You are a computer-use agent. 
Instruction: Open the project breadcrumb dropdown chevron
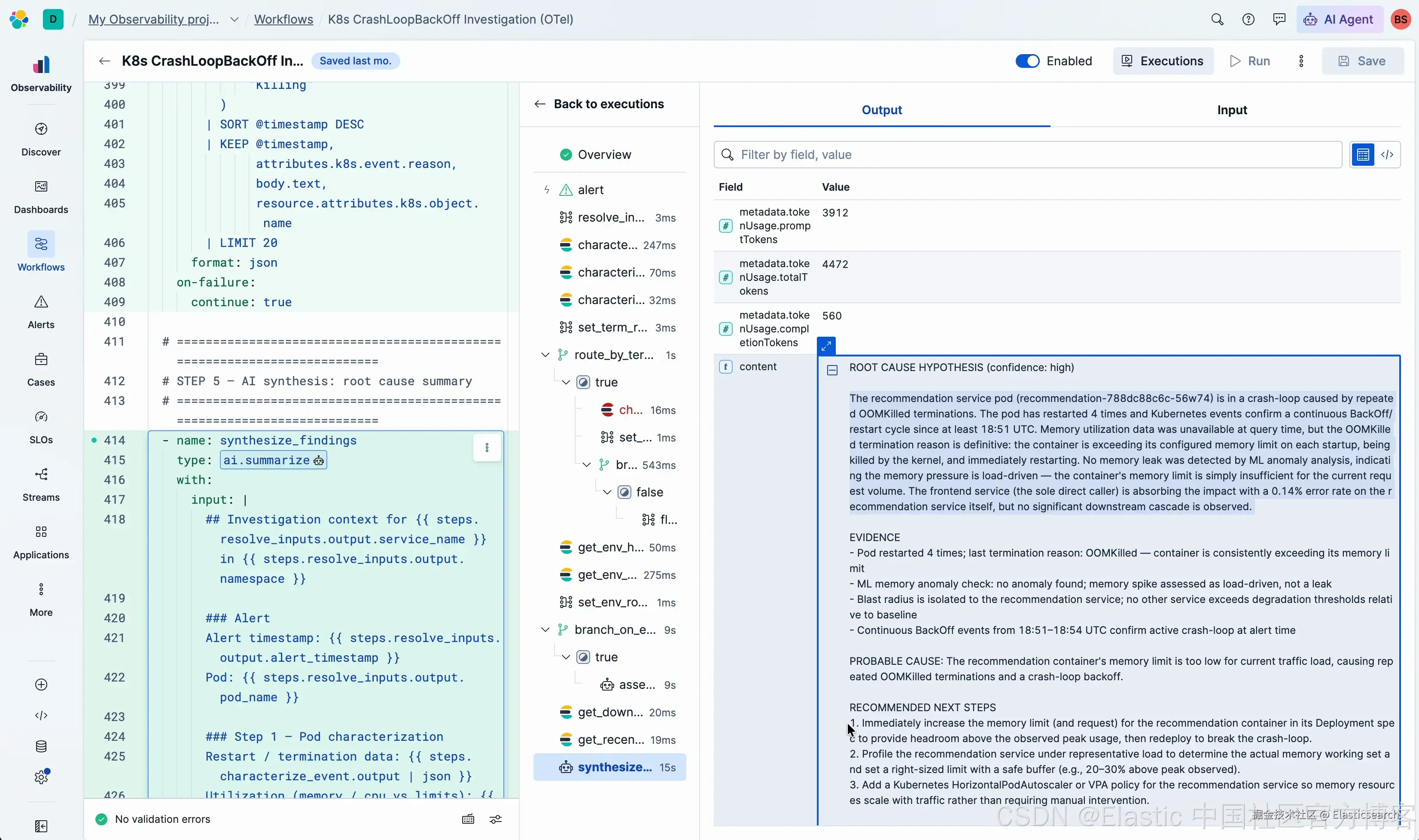point(234,19)
